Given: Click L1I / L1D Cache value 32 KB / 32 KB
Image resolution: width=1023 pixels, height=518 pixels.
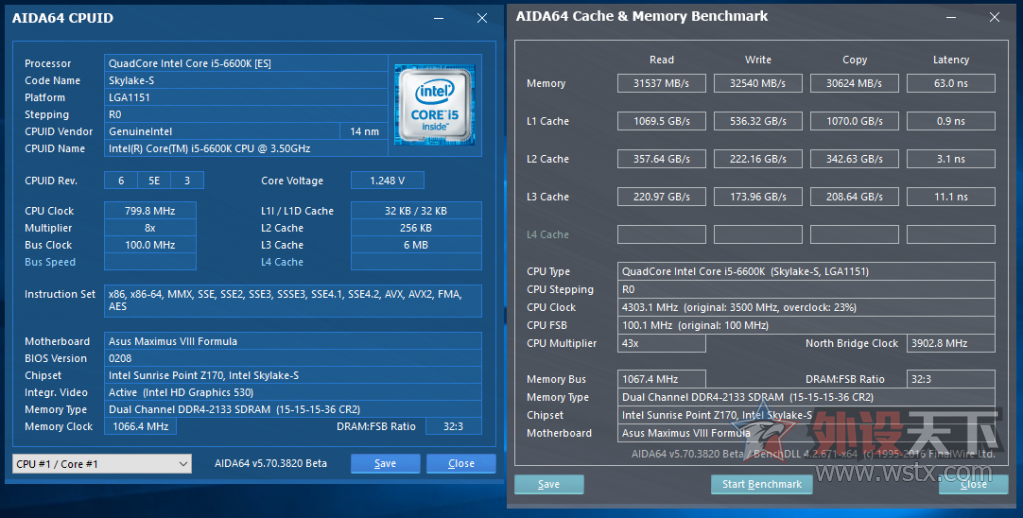Looking at the screenshot, I should click(416, 211).
